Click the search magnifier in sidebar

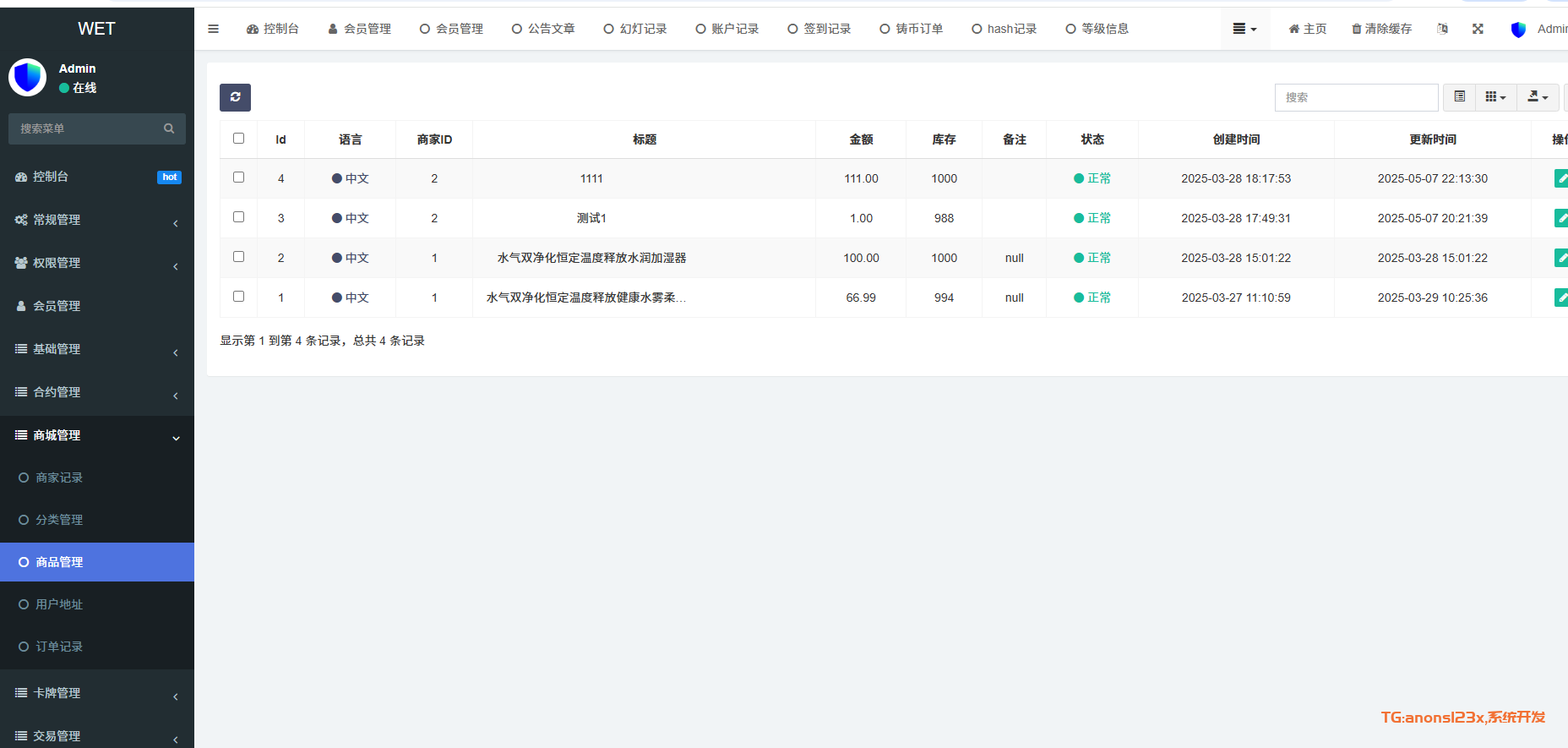(x=169, y=128)
